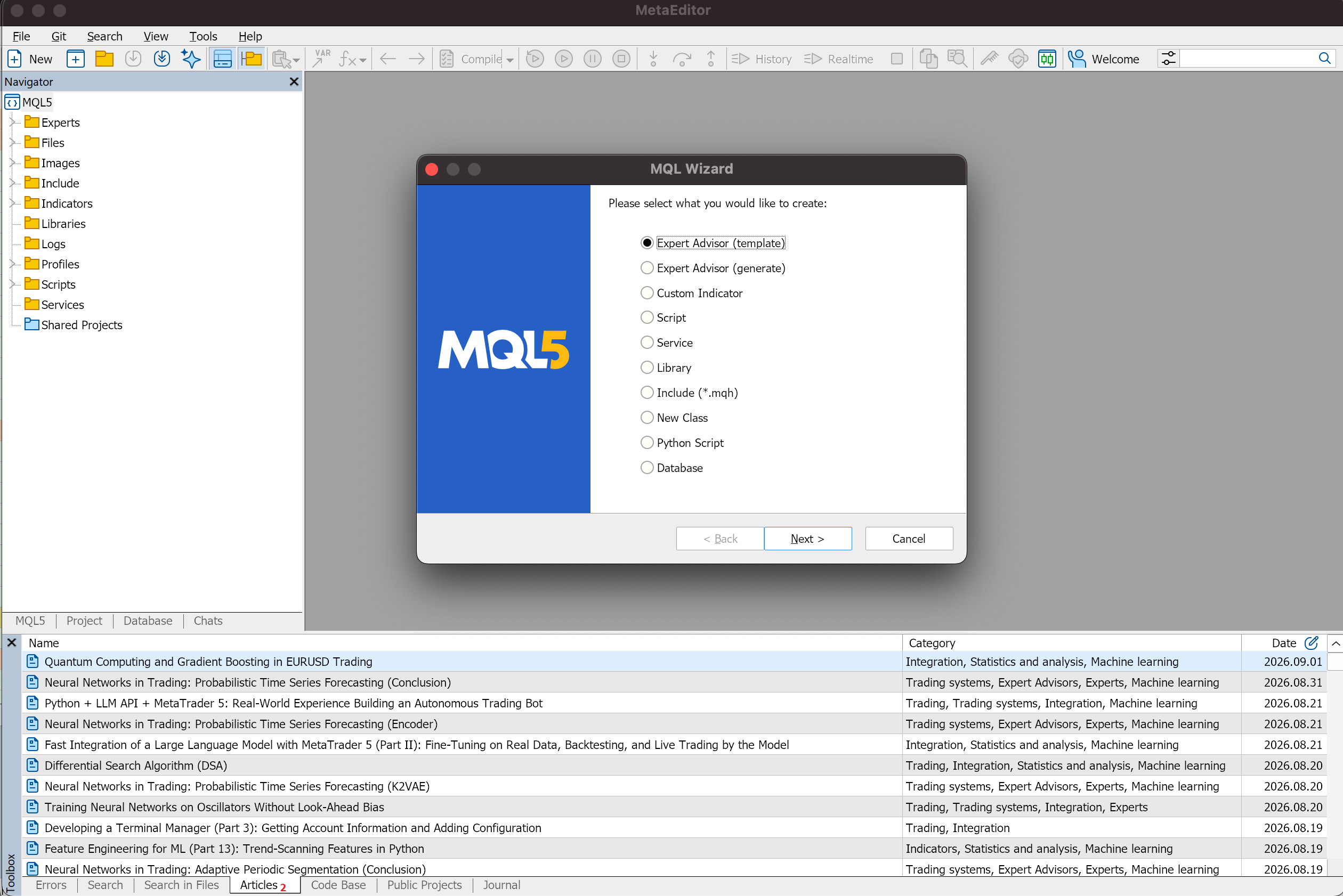Expand the Files folder in Navigator
1343x896 pixels.
(12, 142)
